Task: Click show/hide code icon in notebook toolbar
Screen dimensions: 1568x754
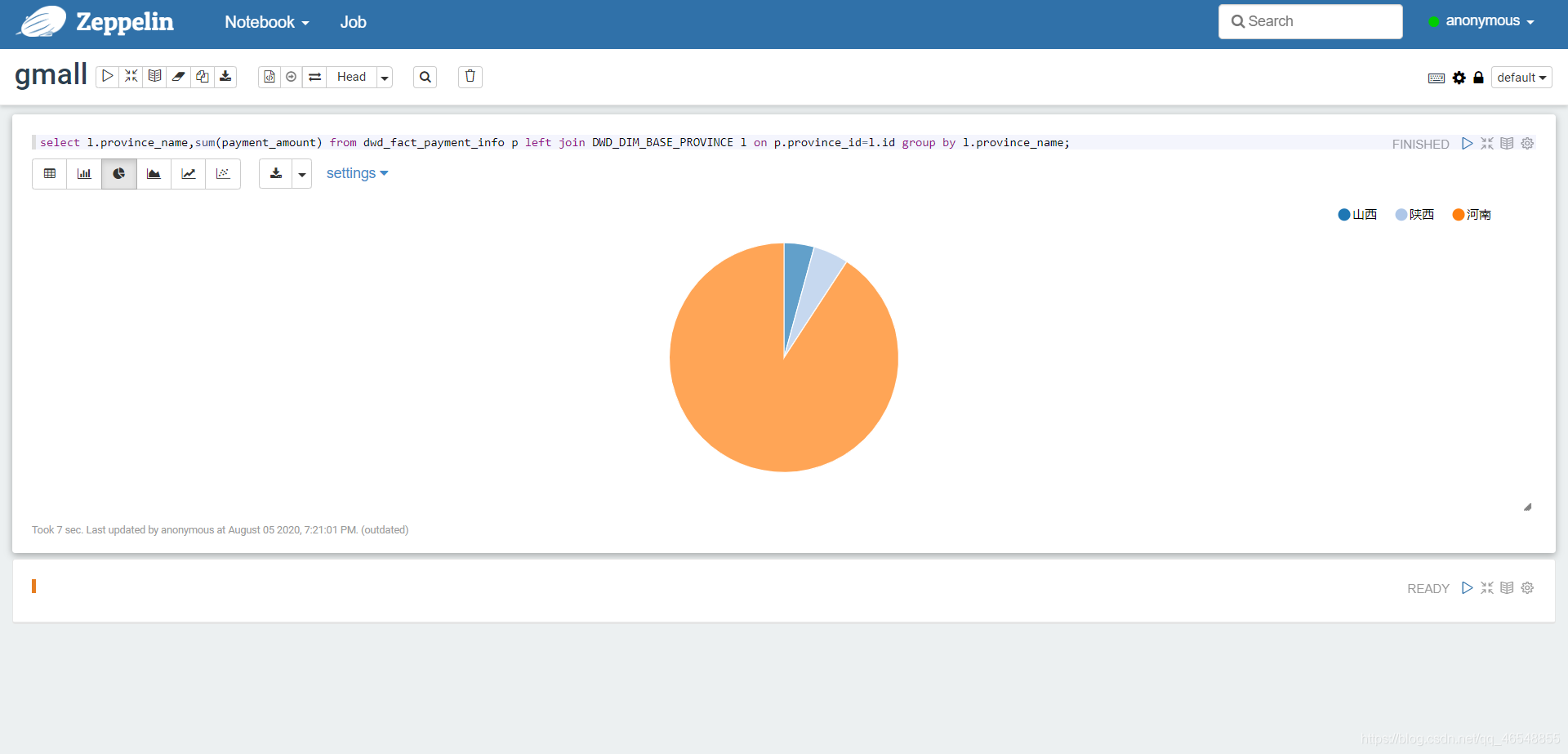Action: tap(131, 77)
